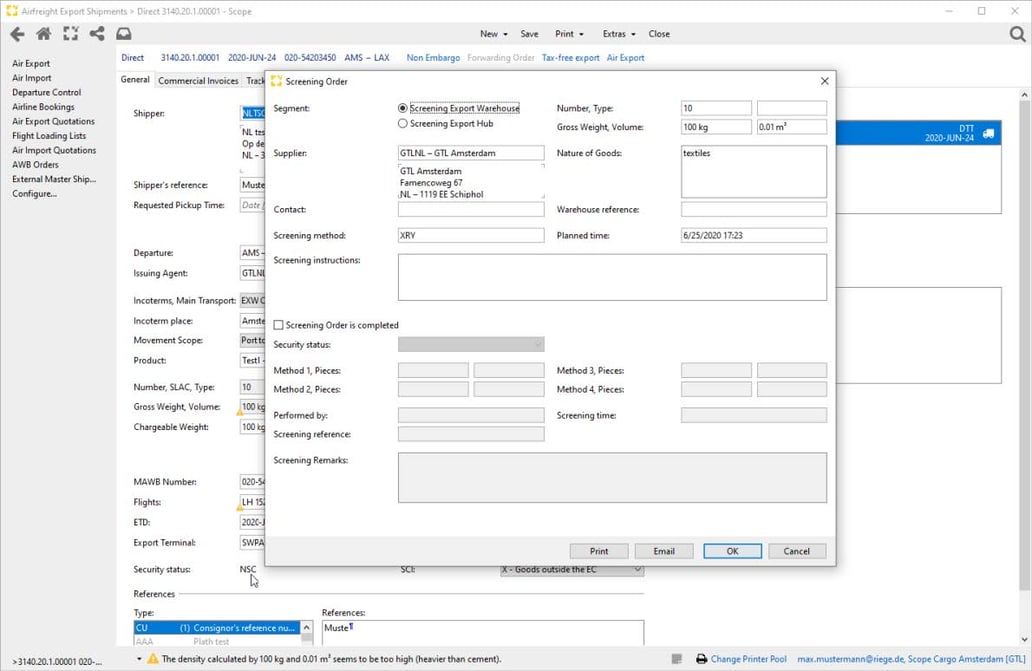Expand the New menu dropdown
This screenshot has height=671, width=1032.
(493, 34)
